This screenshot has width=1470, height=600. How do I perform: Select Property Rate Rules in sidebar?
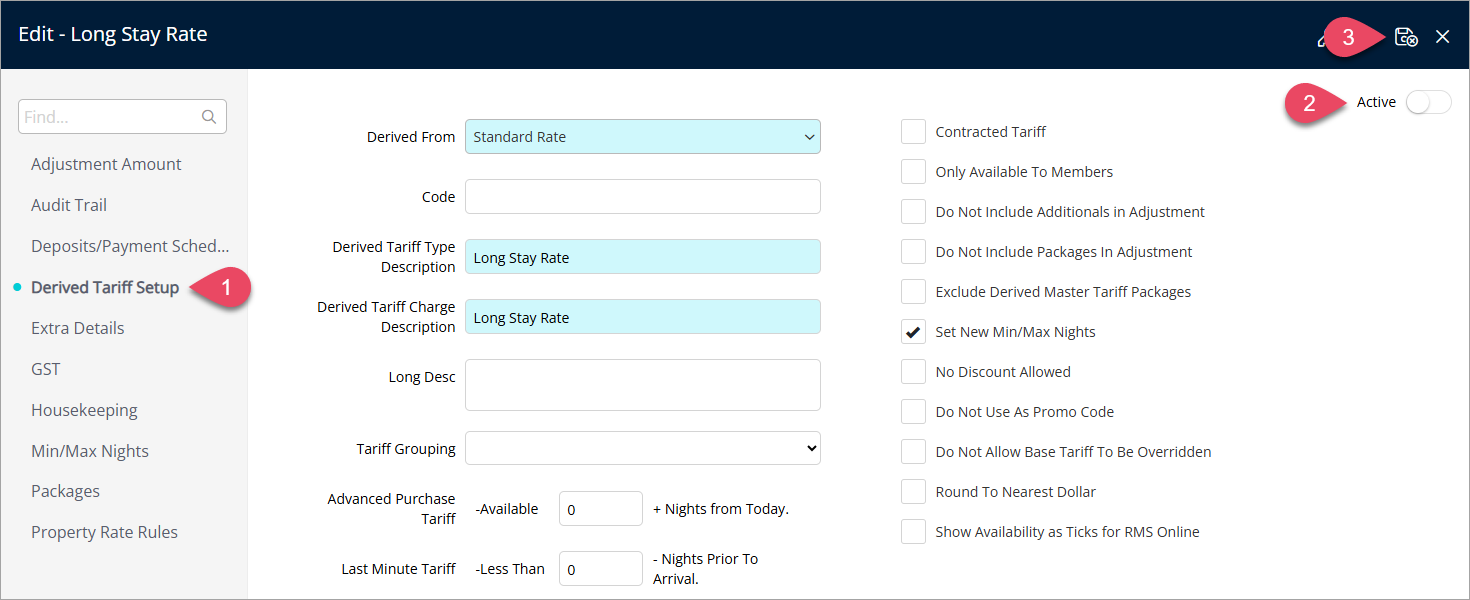coord(104,532)
